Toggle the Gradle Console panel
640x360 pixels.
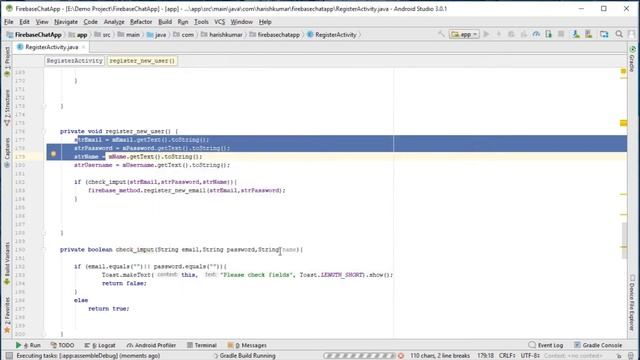[x=598, y=345]
